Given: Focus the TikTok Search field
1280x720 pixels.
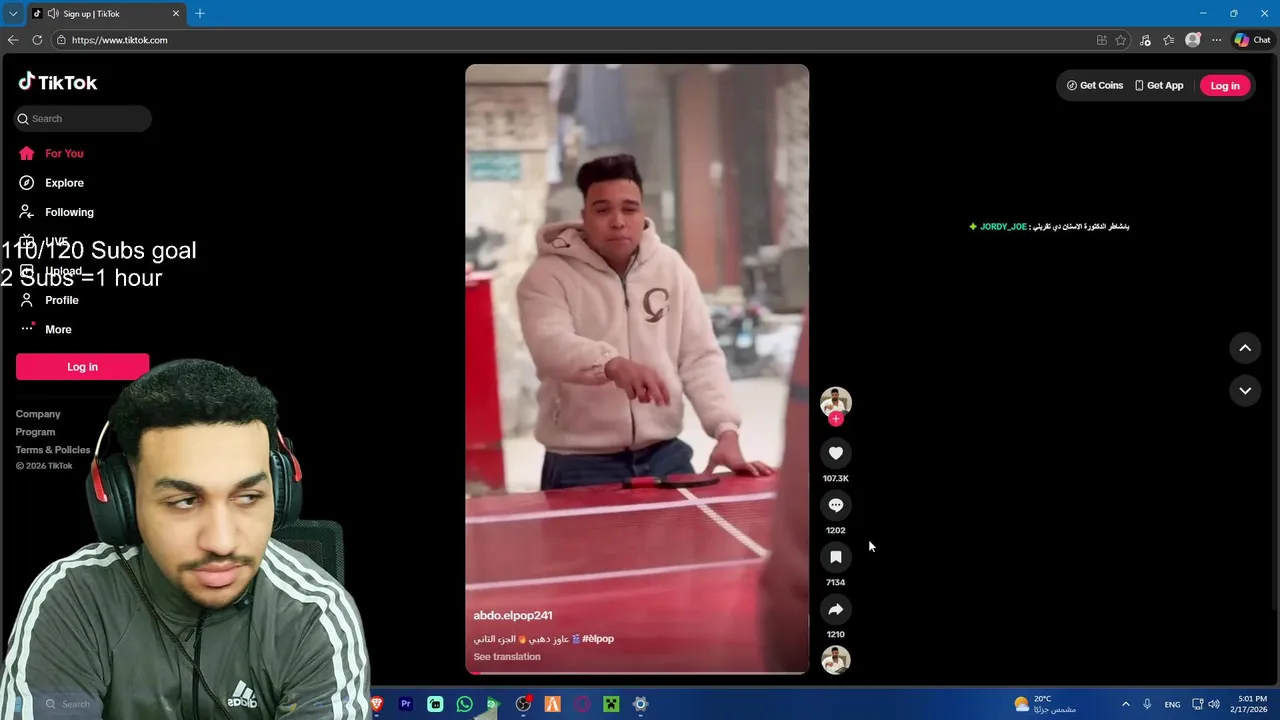Looking at the screenshot, I should pos(83,119).
